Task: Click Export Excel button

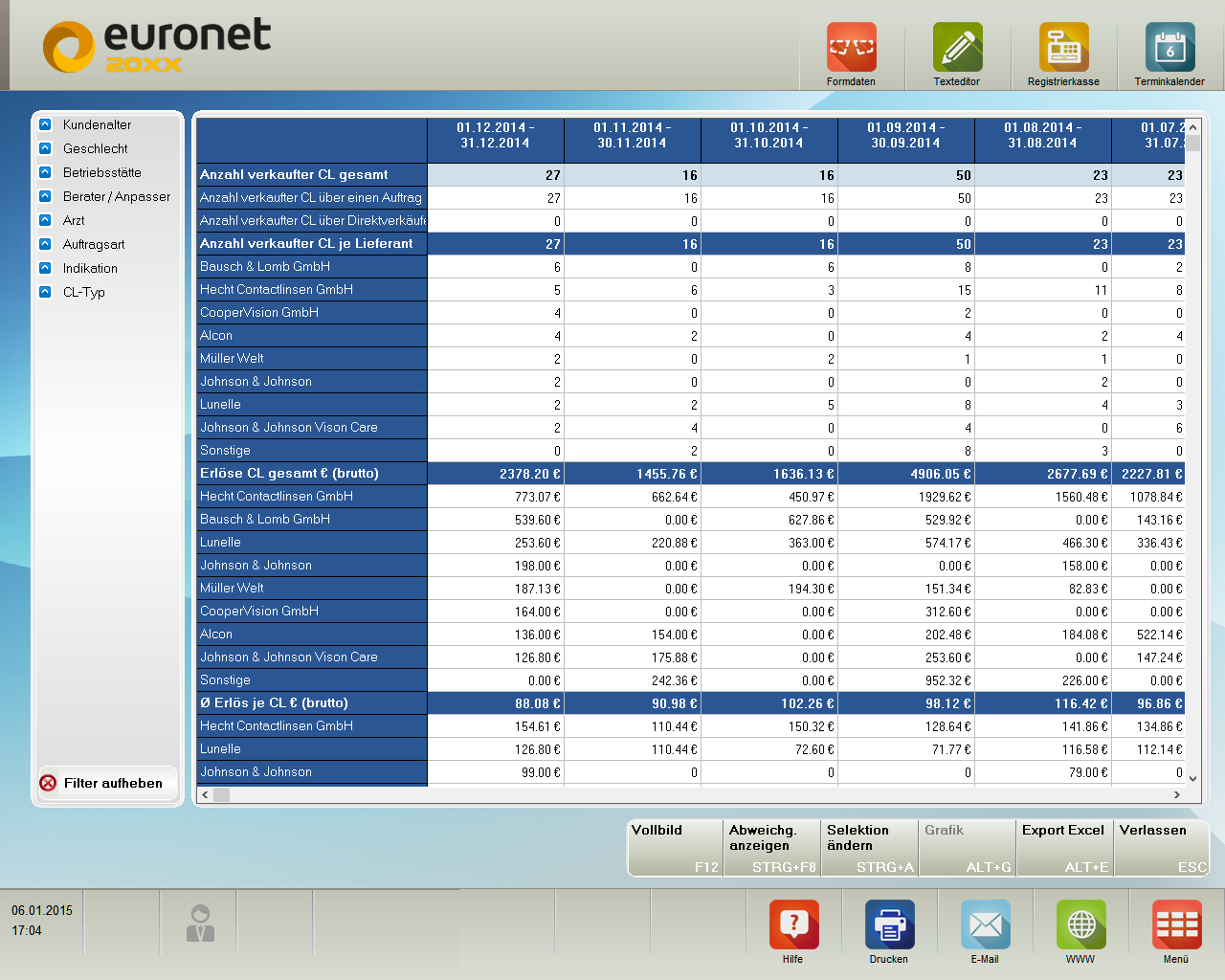Action: coord(1065,848)
